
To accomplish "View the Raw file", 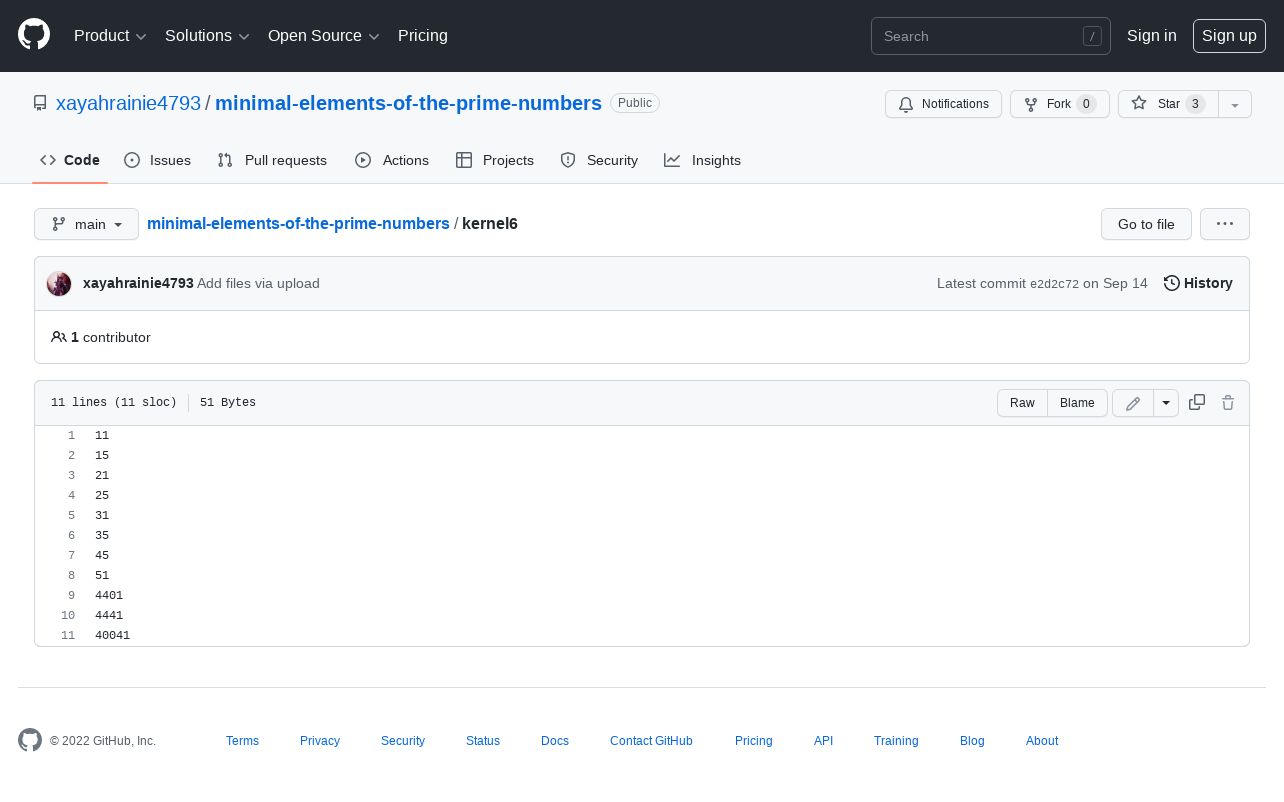I will click(1022, 403).
